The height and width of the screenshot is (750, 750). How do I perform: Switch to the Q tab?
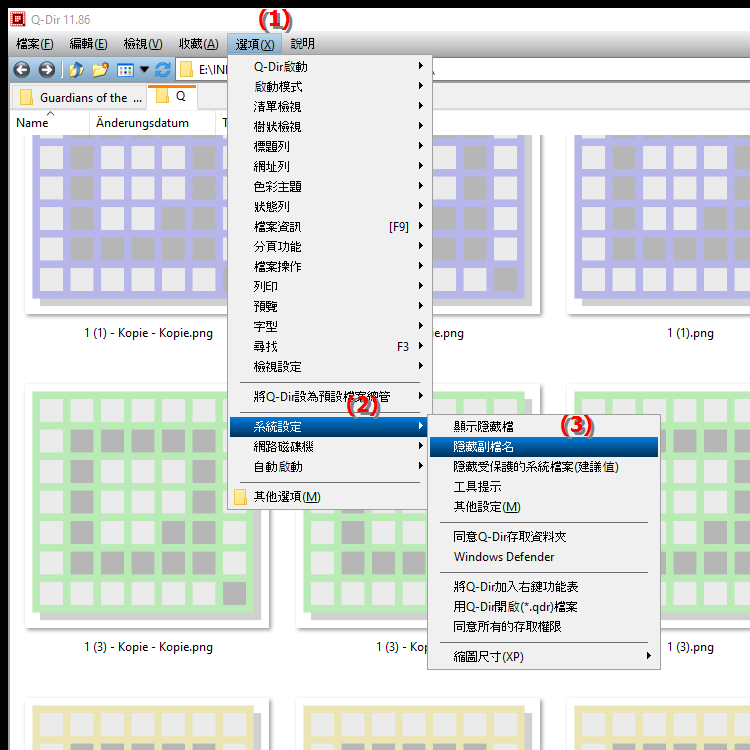point(172,97)
